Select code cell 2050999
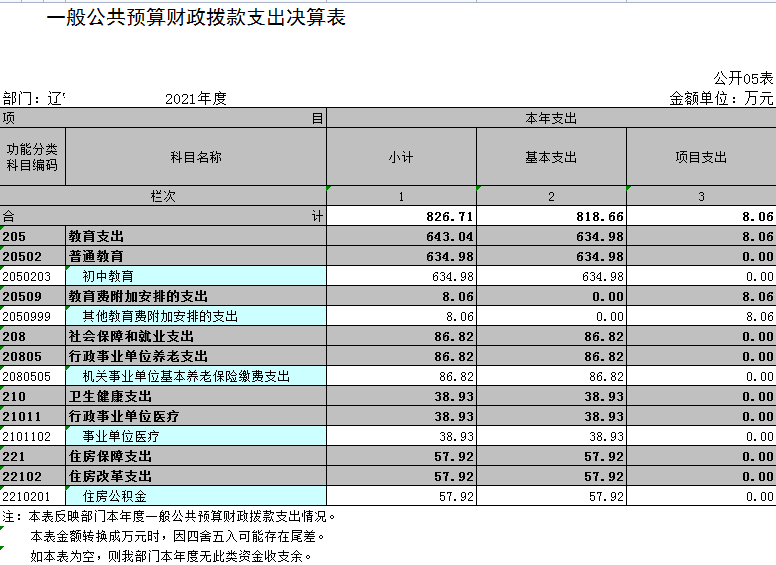776x565 pixels. [x=33, y=316]
